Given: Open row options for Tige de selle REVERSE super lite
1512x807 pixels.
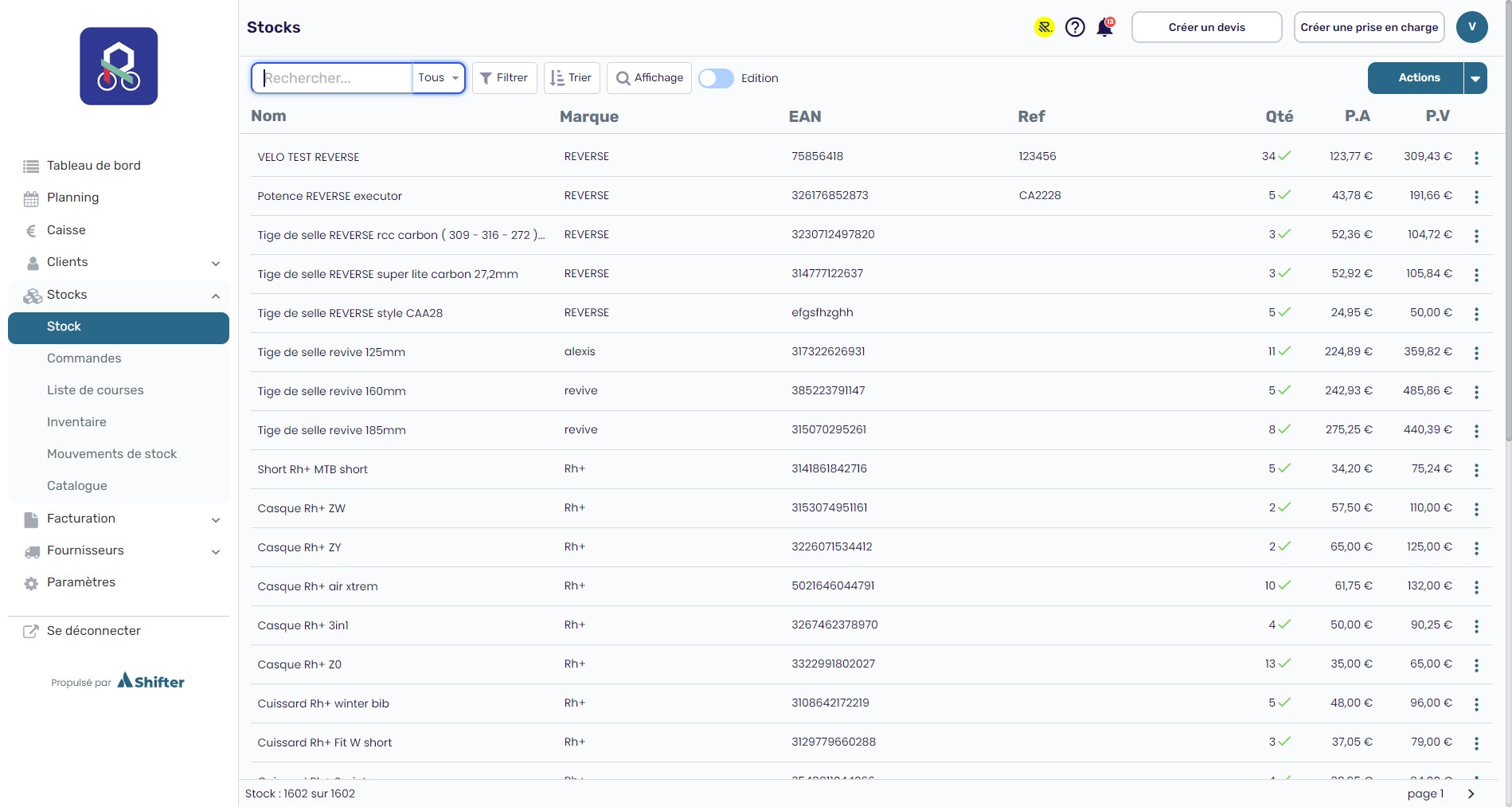Looking at the screenshot, I should (x=1476, y=275).
